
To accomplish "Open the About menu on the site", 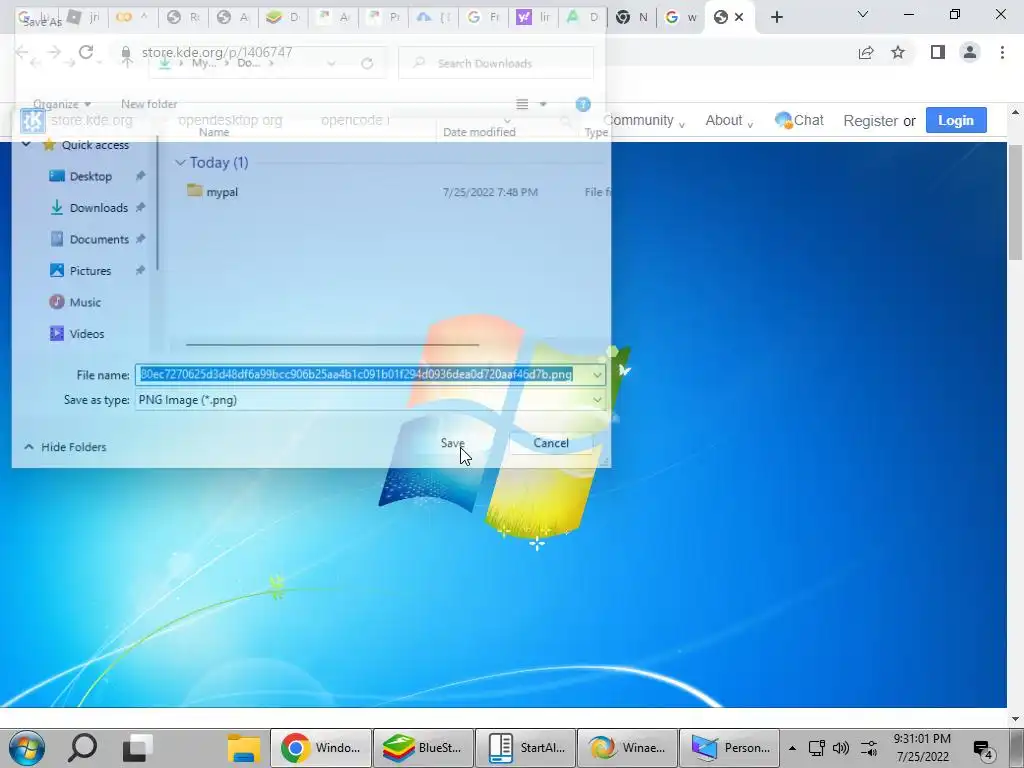I will 729,121.
